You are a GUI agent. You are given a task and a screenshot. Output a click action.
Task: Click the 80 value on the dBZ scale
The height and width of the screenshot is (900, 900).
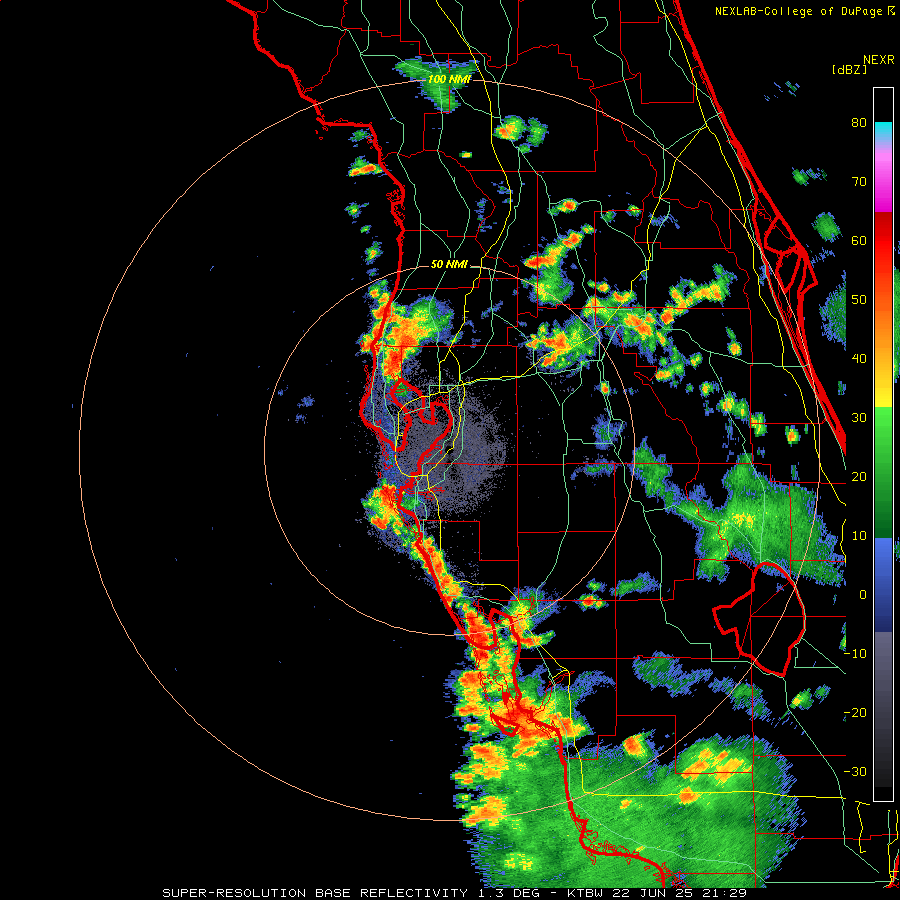pyautogui.click(x=859, y=122)
